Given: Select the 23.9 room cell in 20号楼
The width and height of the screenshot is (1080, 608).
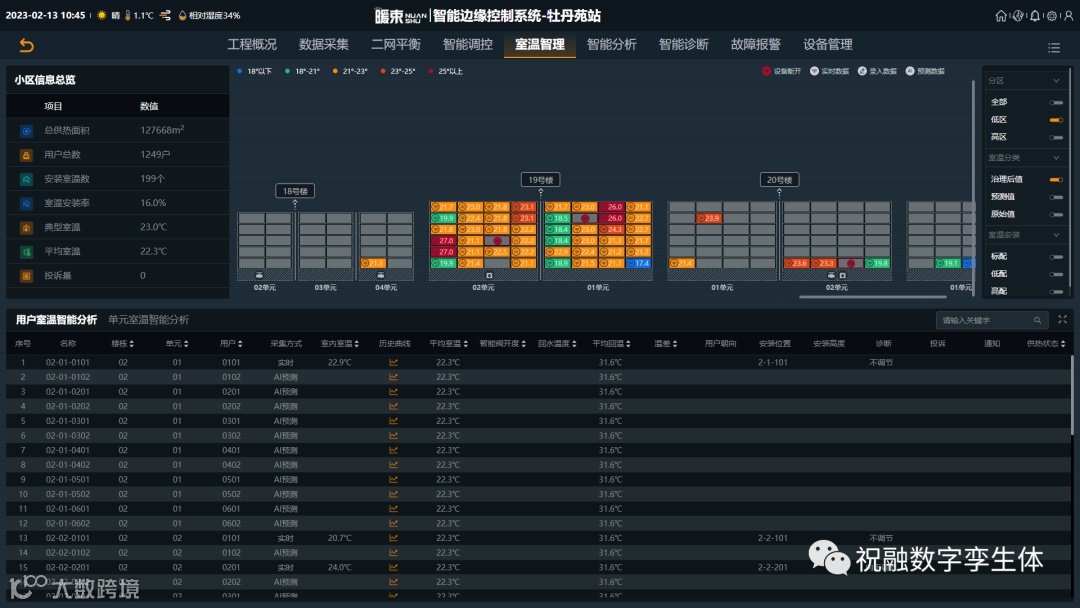Looking at the screenshot, I should click(708, 218).
